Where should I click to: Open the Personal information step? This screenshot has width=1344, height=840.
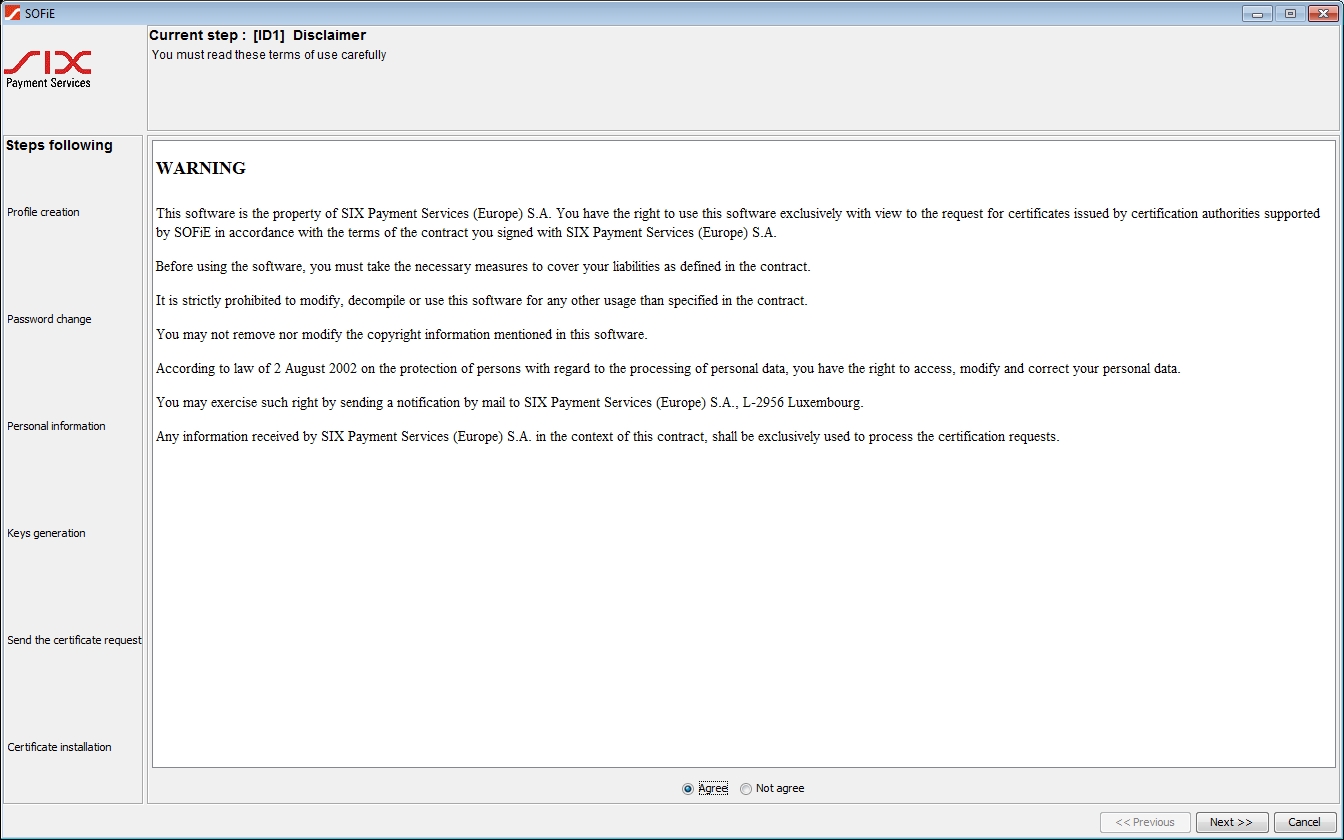click(x=56, y=426)
